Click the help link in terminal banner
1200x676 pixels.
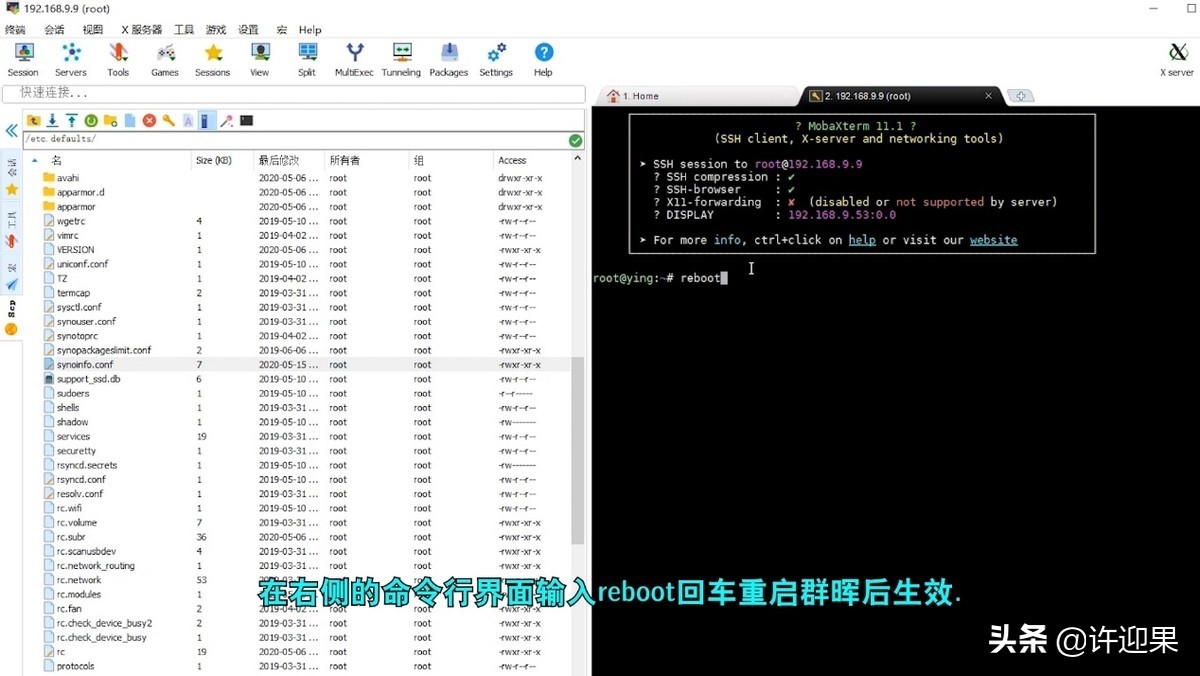pyautogui.click(x=862, y=240)
